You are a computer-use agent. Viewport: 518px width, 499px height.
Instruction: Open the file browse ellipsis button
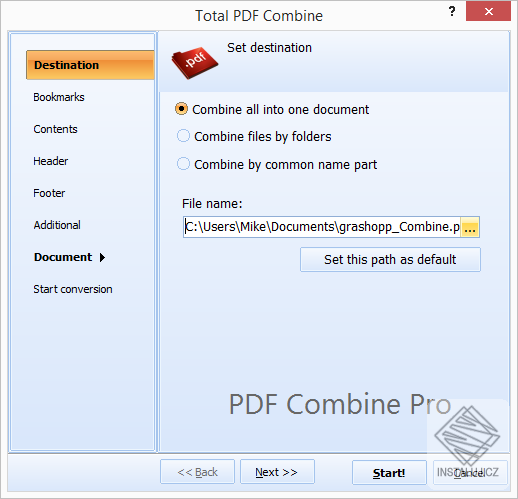coord(470,227)
